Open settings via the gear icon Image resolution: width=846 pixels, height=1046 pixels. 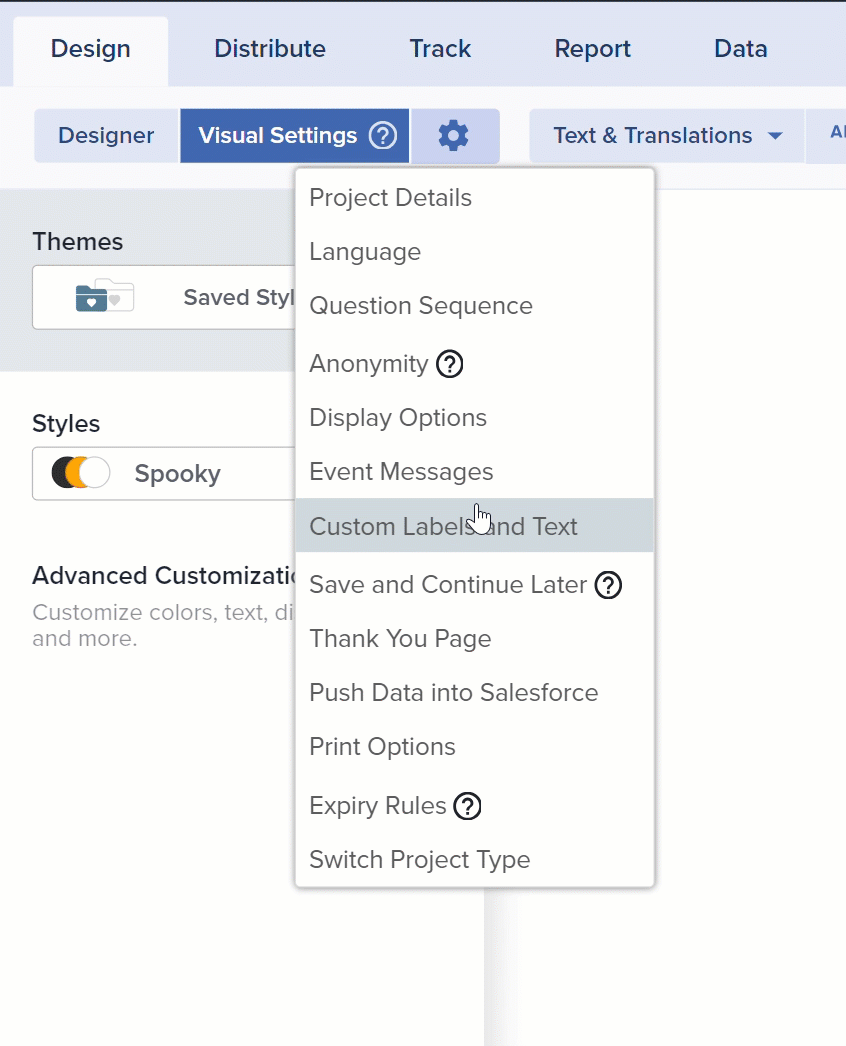click(x=455, y=135)
